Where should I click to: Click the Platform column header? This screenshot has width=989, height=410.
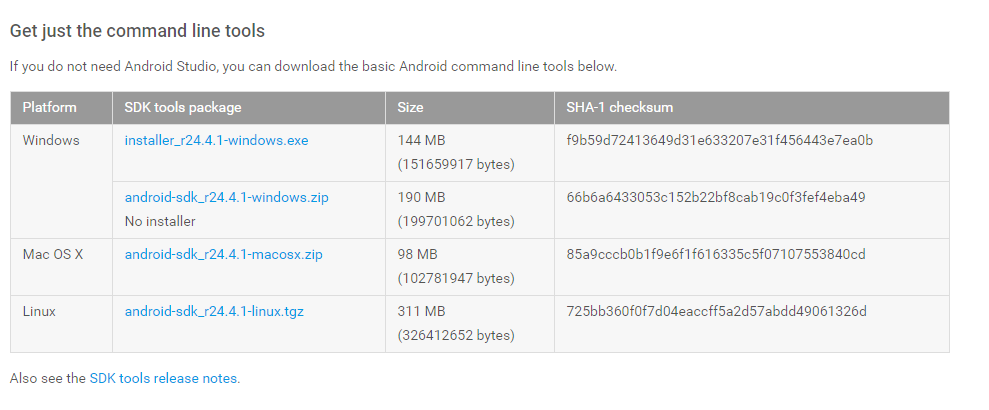point(49,108)
